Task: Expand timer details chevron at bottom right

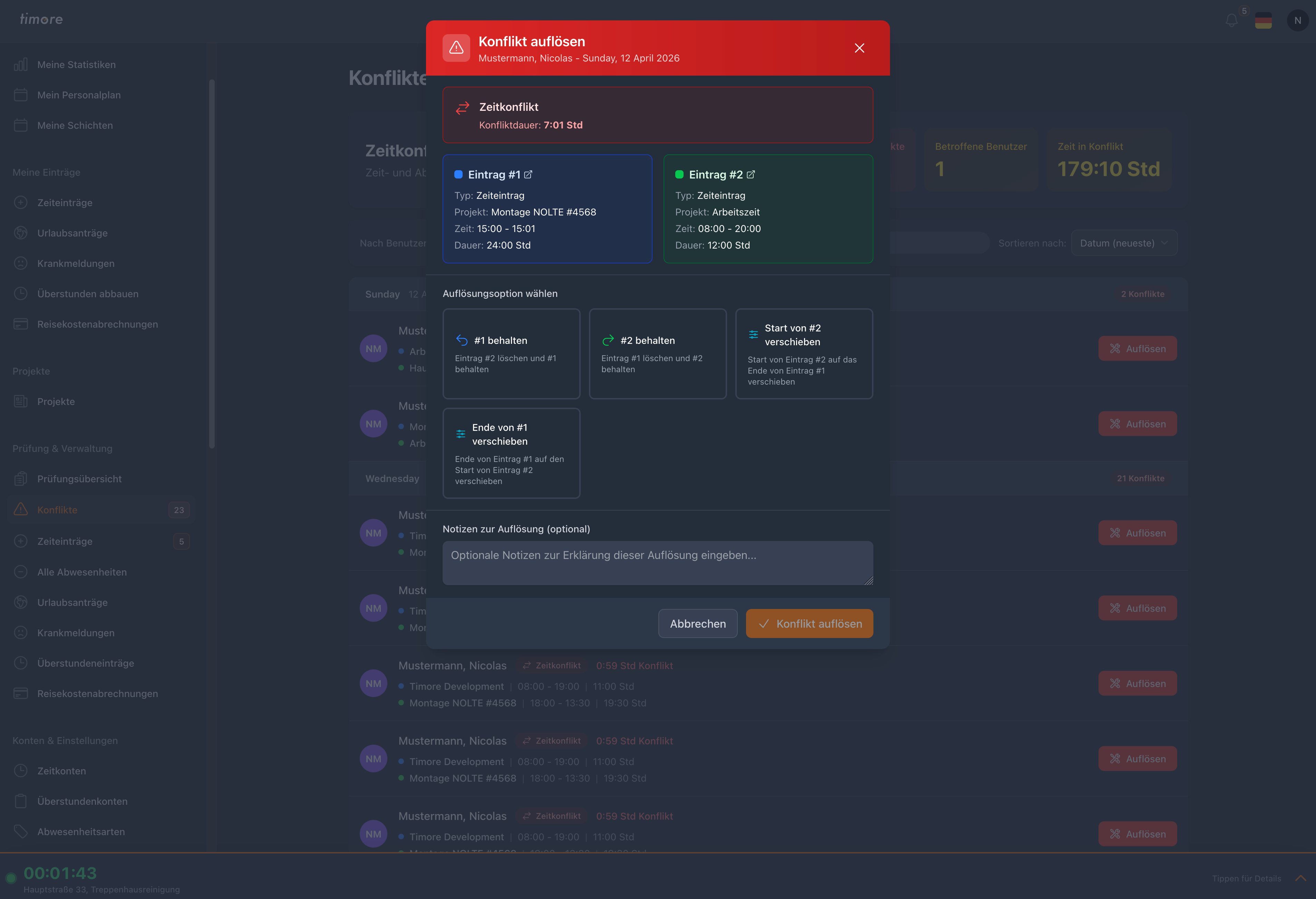Action: point(1301,878)
